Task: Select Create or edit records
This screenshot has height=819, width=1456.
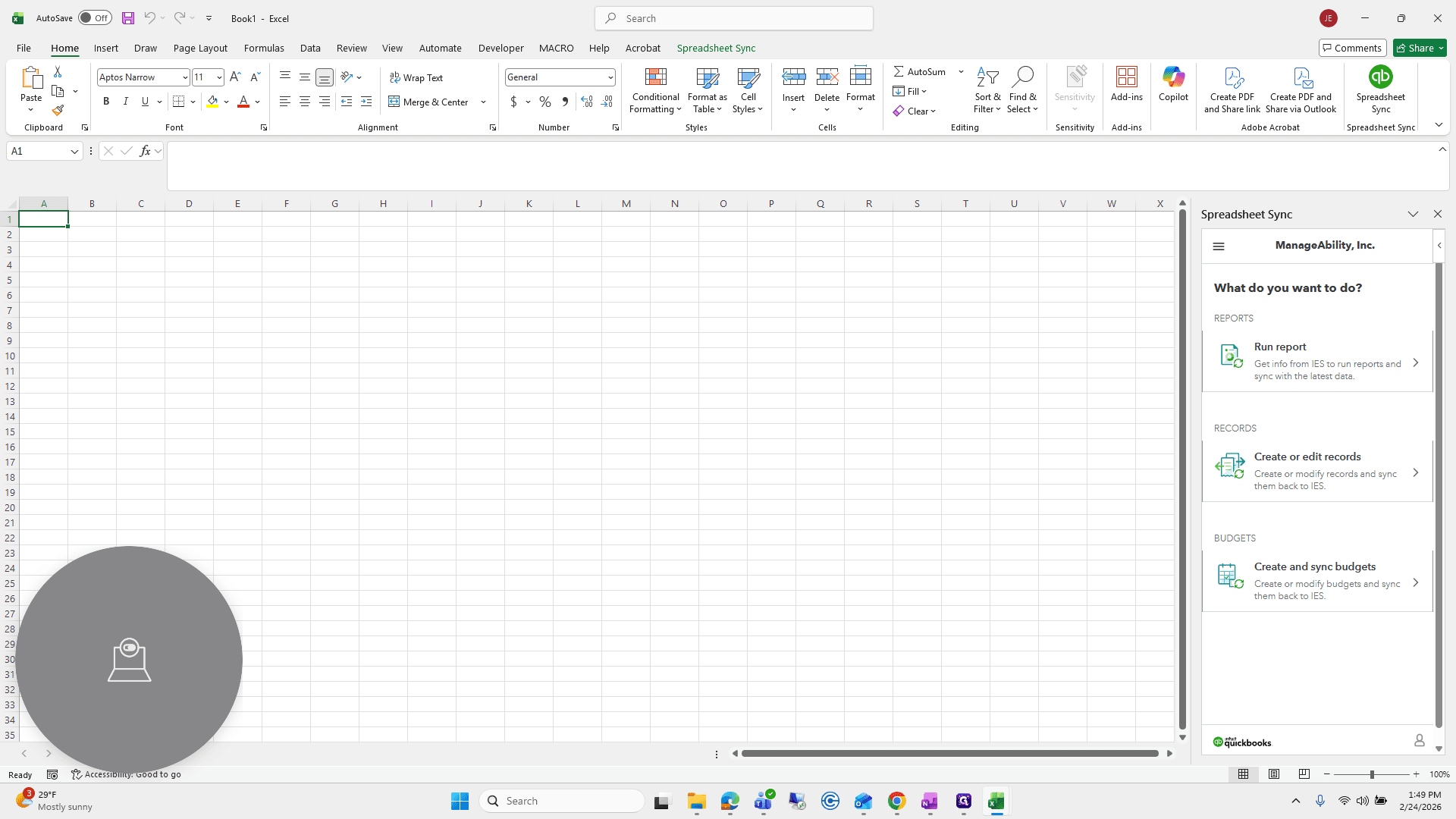Action: pos(1317,472)
